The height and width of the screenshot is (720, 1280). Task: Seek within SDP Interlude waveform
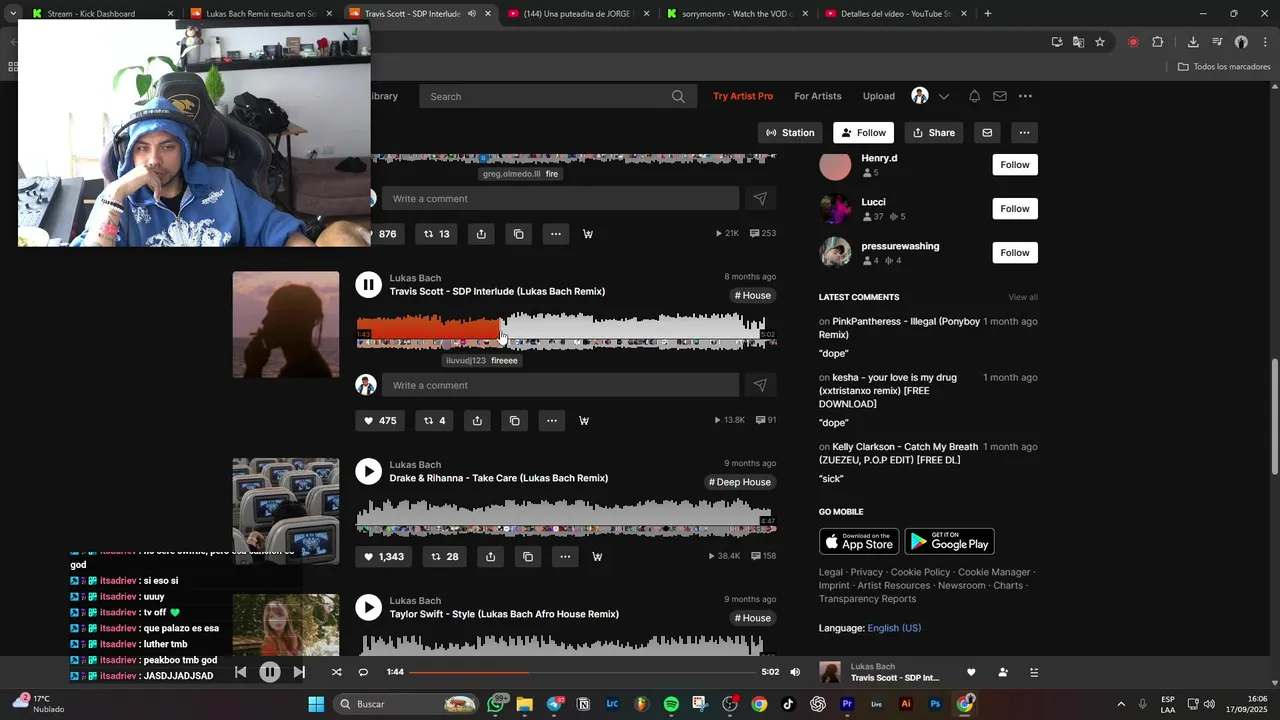pyautogui.click(x=566, y=330)
